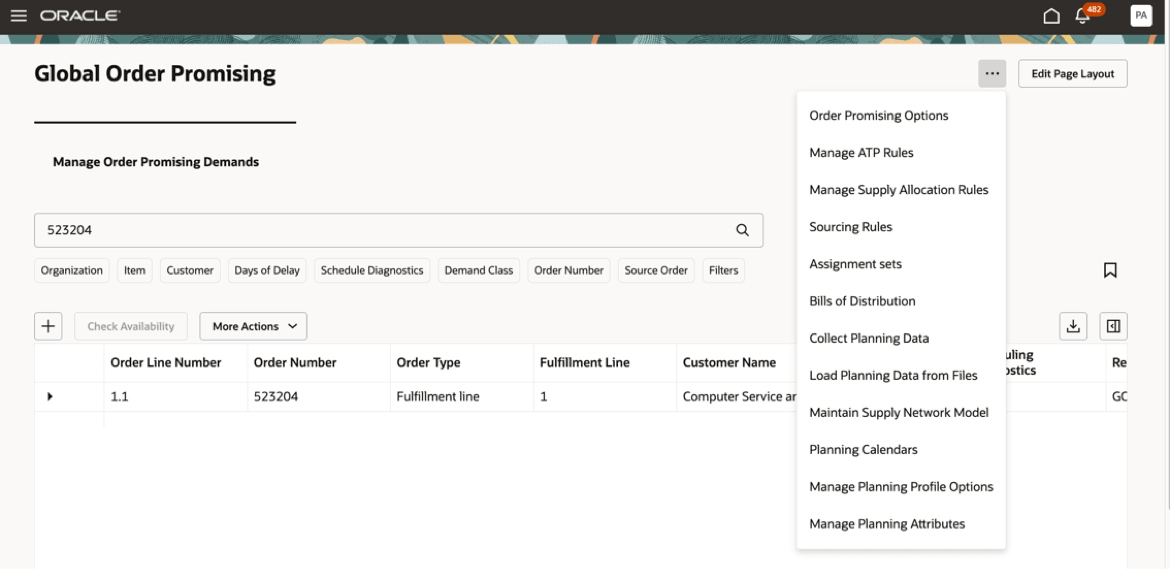Select Manage Order Promising Demands tab

click(156, 162)
